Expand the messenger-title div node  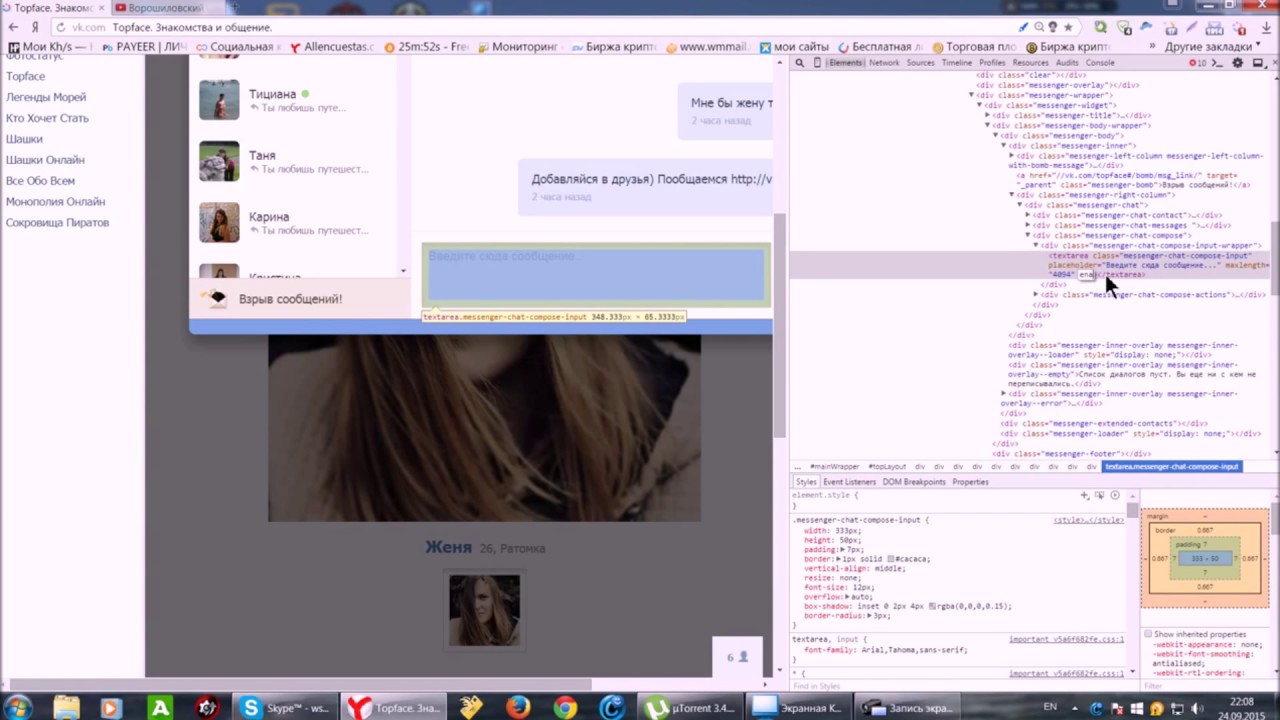coord(987,115)
